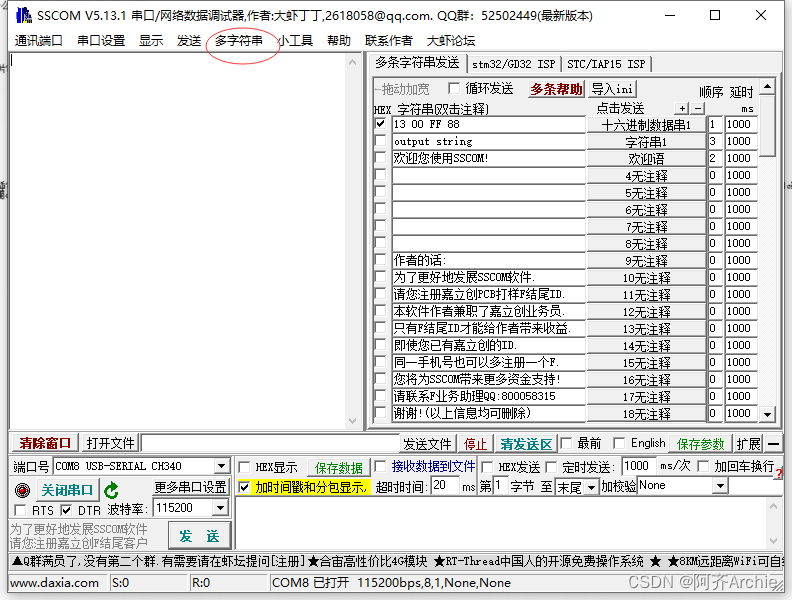
Task: Click the red question mark help icon
Action: click(x=779, y=473)
